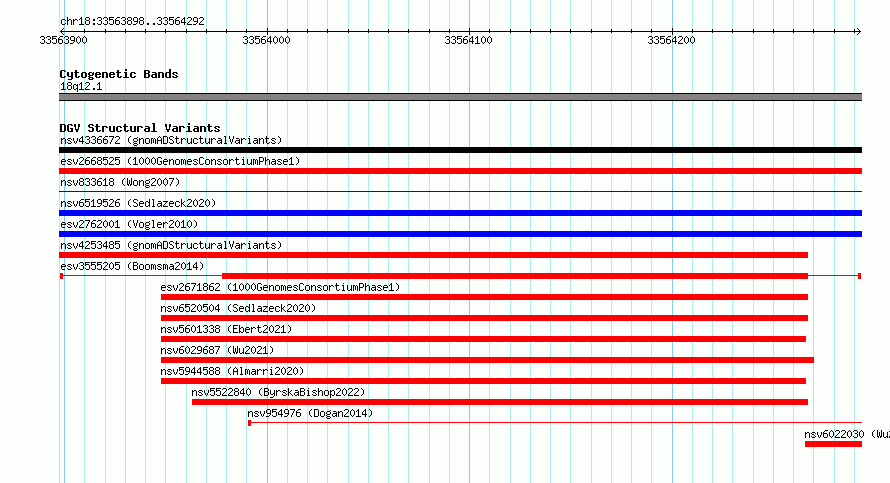890x483 pixels.
Task: Click ruler position 33564000
Action: (x=266, y=40)
